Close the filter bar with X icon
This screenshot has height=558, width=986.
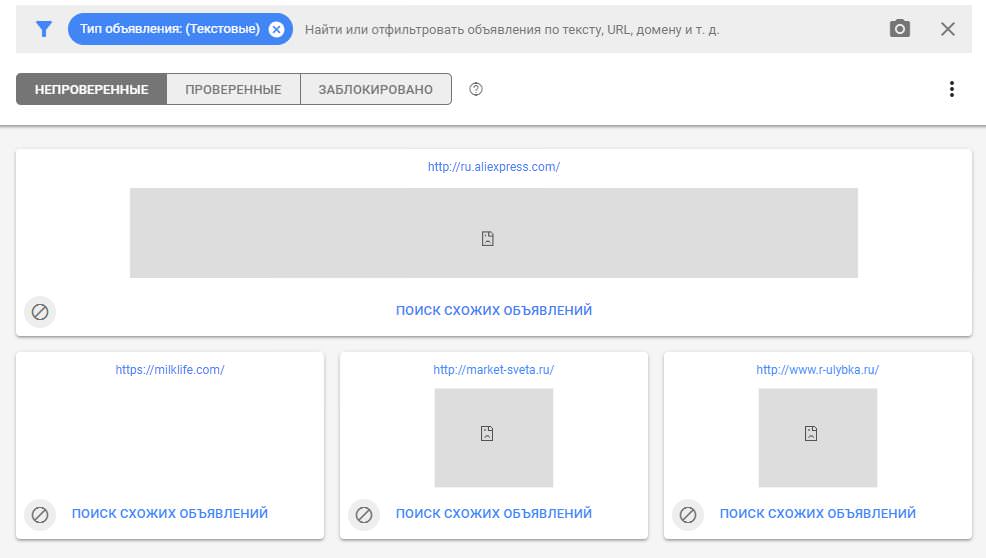click(x=948, y=29)
